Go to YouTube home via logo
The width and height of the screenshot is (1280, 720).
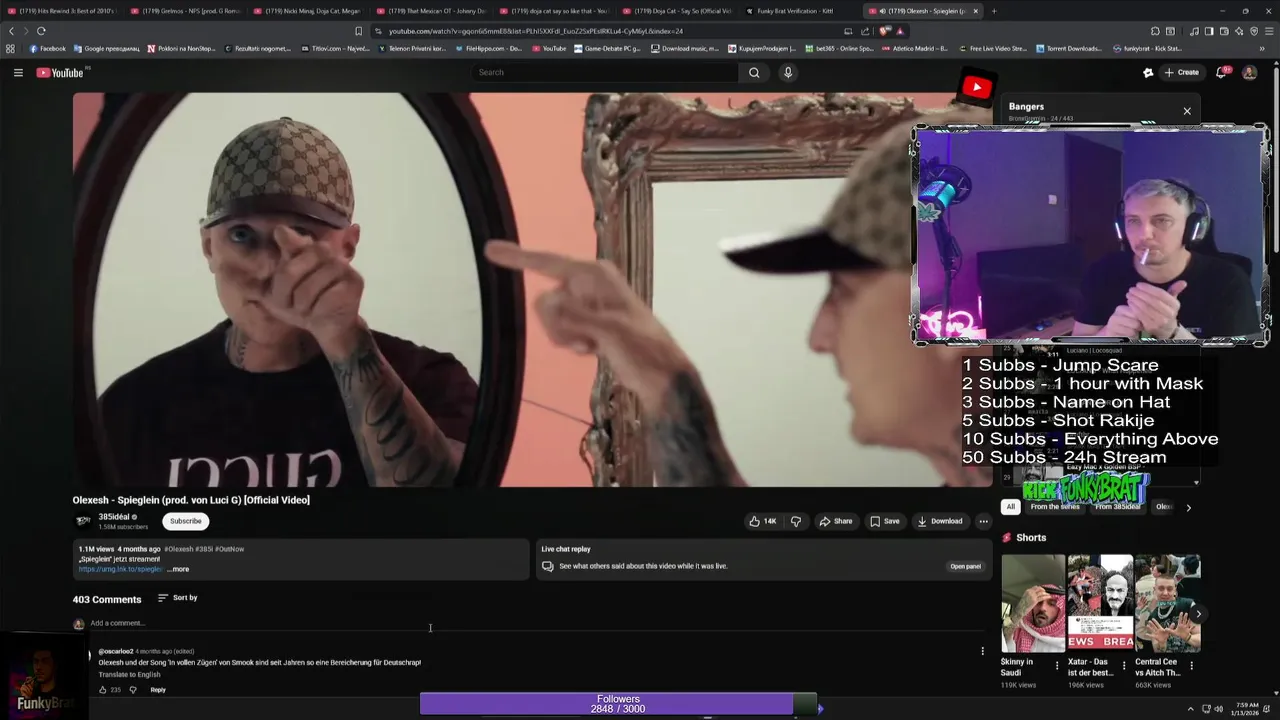pyautogui.click(x=60, y=72)
